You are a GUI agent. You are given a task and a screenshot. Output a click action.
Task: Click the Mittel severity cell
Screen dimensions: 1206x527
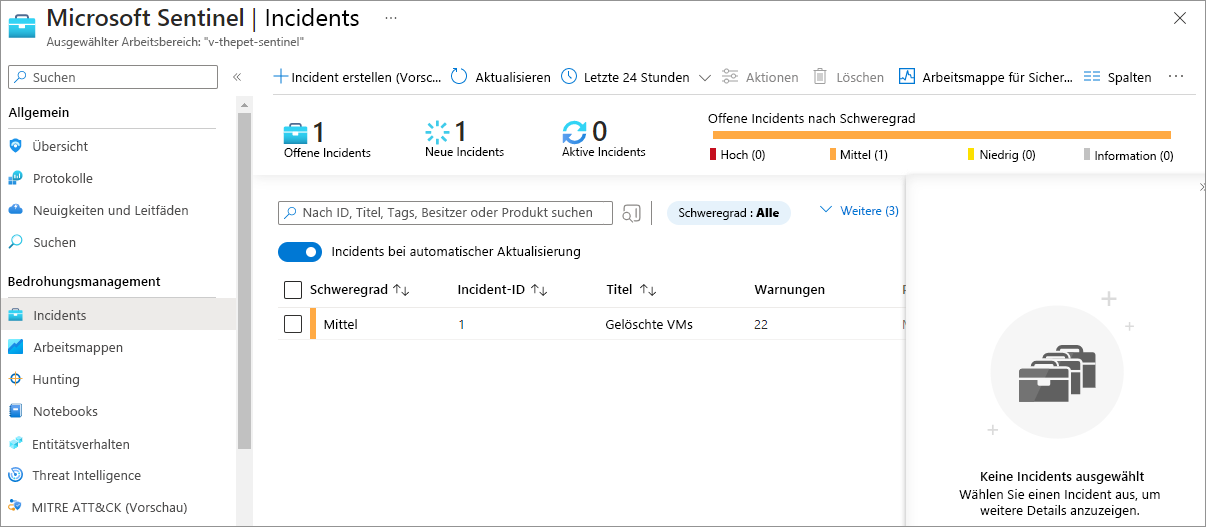tap(341, 325)
